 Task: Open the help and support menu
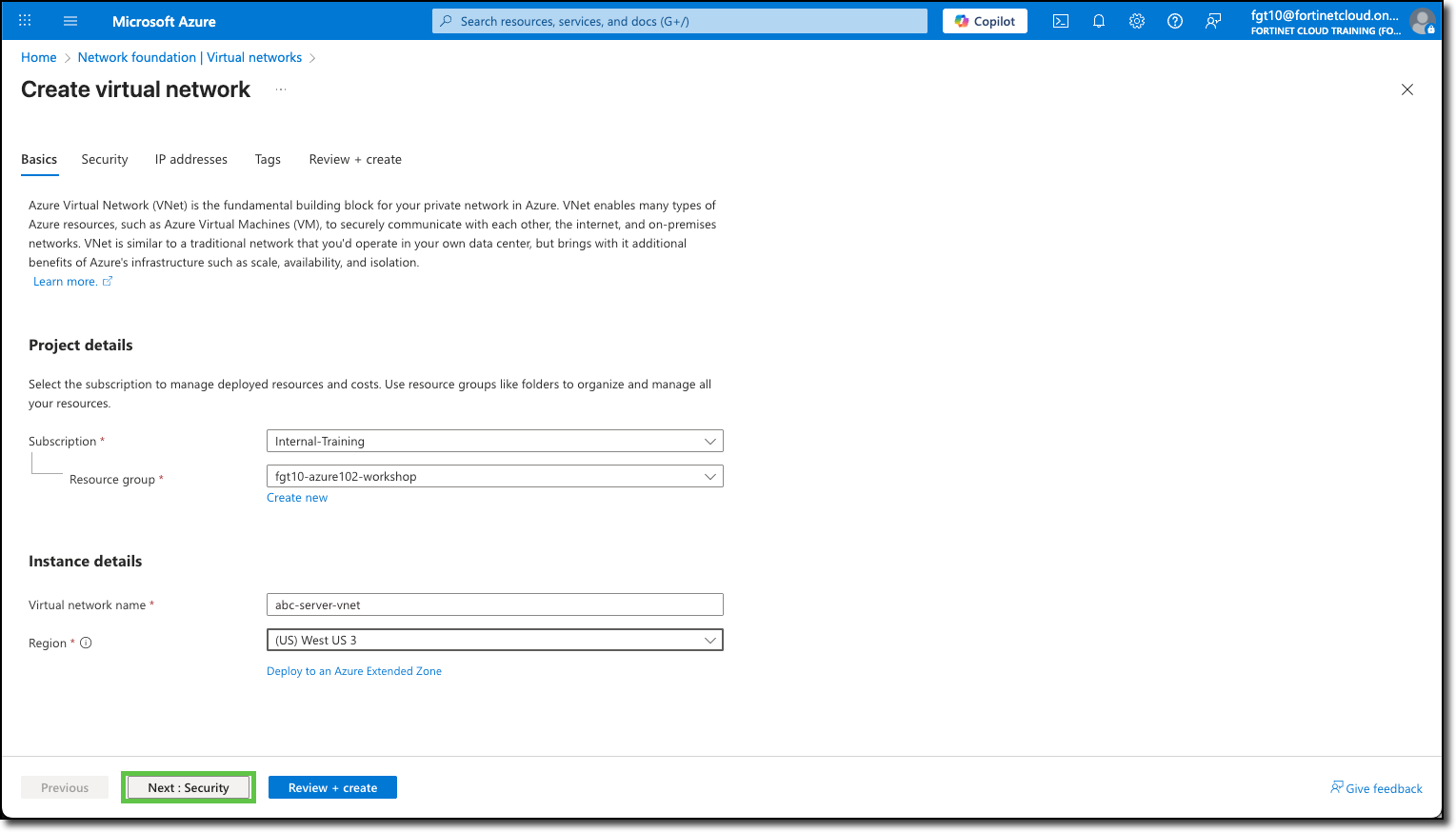1174,20
